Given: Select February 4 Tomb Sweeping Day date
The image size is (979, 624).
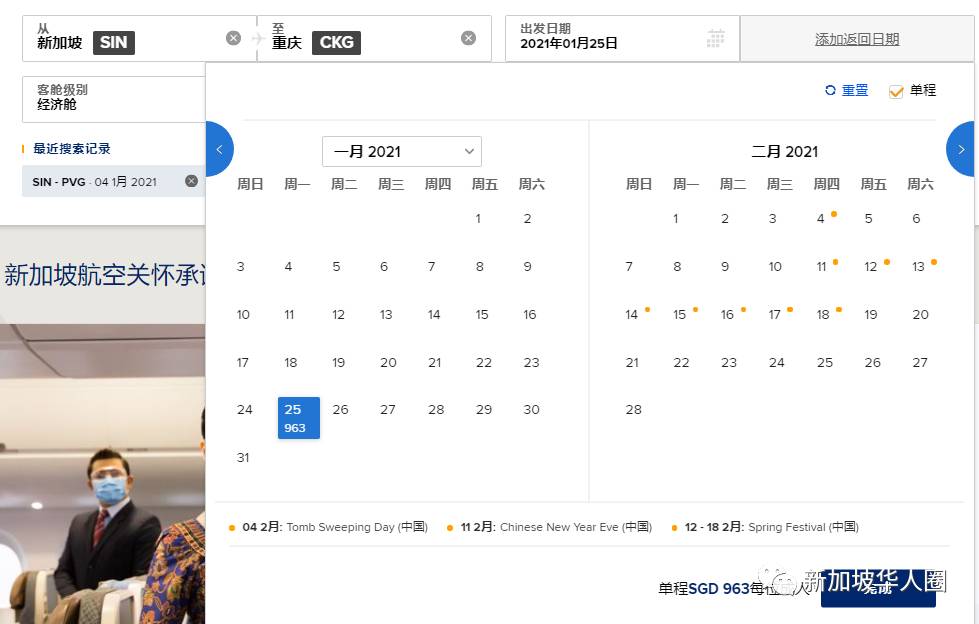Looking at the screenshot, I should (x=820, y=219).
